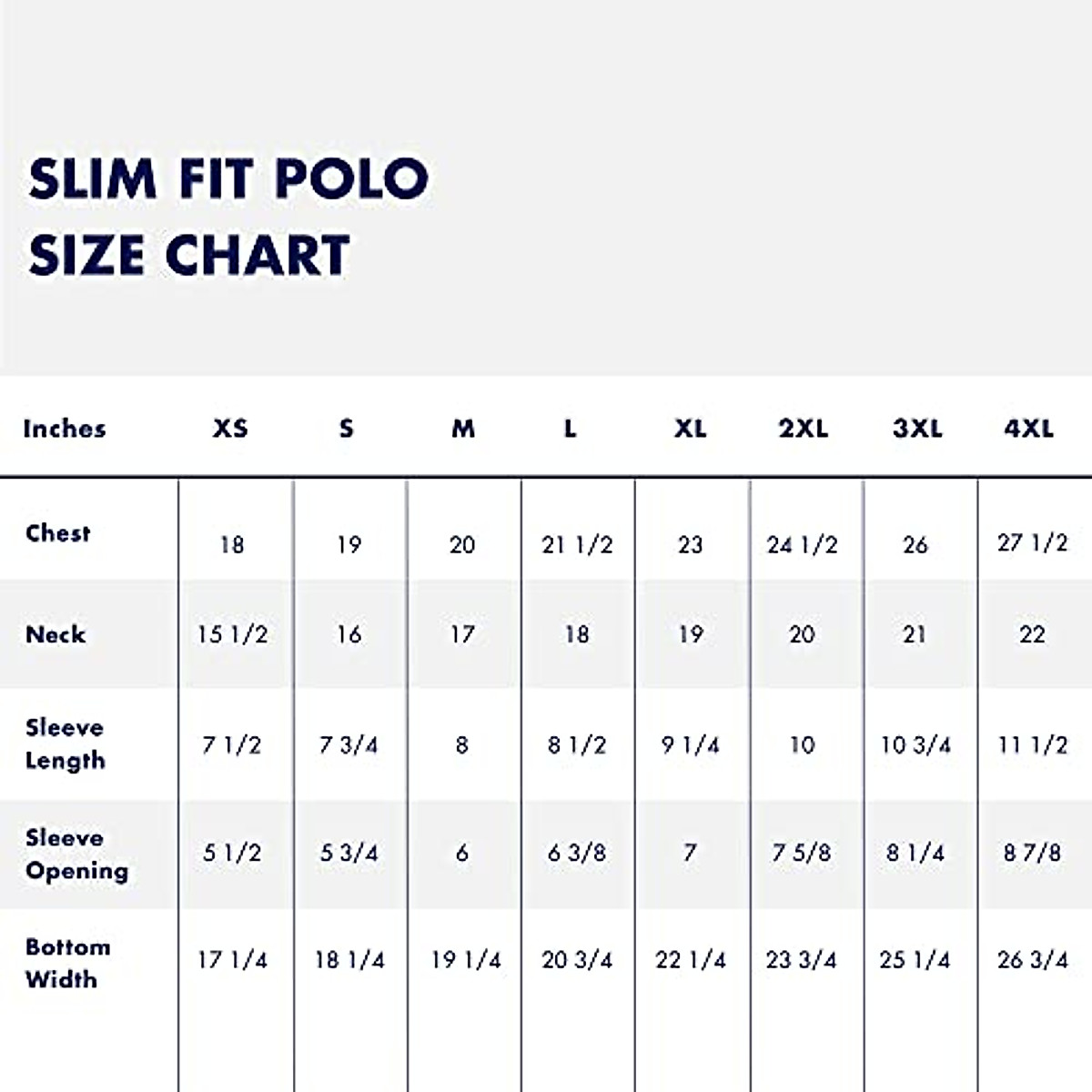1092x1092 pixels.
Task: Select the Sleeve Opening value for size L
Action: point(577,854)
